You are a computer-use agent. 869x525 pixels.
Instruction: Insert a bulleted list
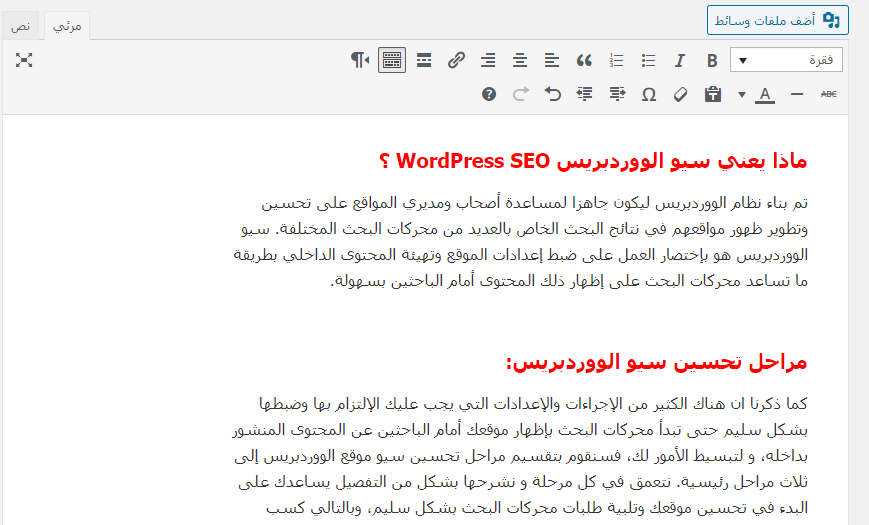pos(648,60)
